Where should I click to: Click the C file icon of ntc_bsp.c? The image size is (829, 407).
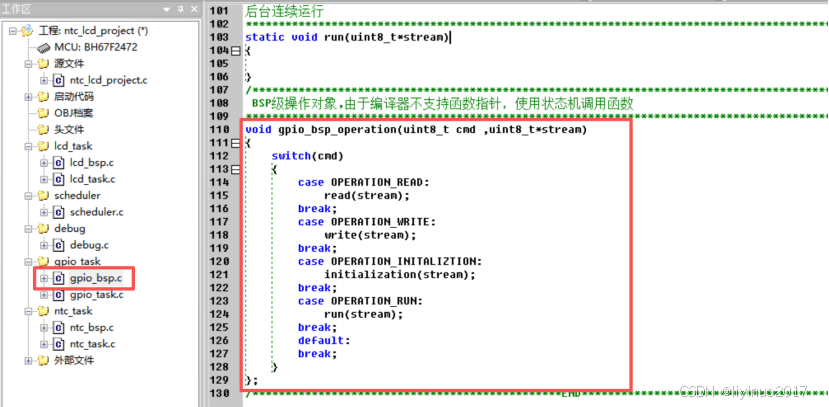(59, 328)
